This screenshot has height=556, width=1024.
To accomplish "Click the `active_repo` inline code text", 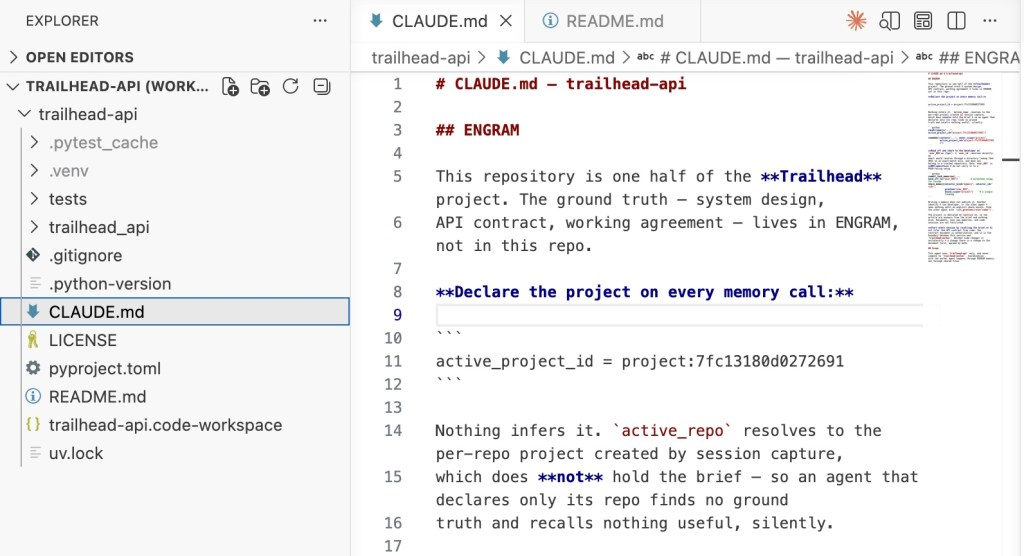I will pos(673,431).
